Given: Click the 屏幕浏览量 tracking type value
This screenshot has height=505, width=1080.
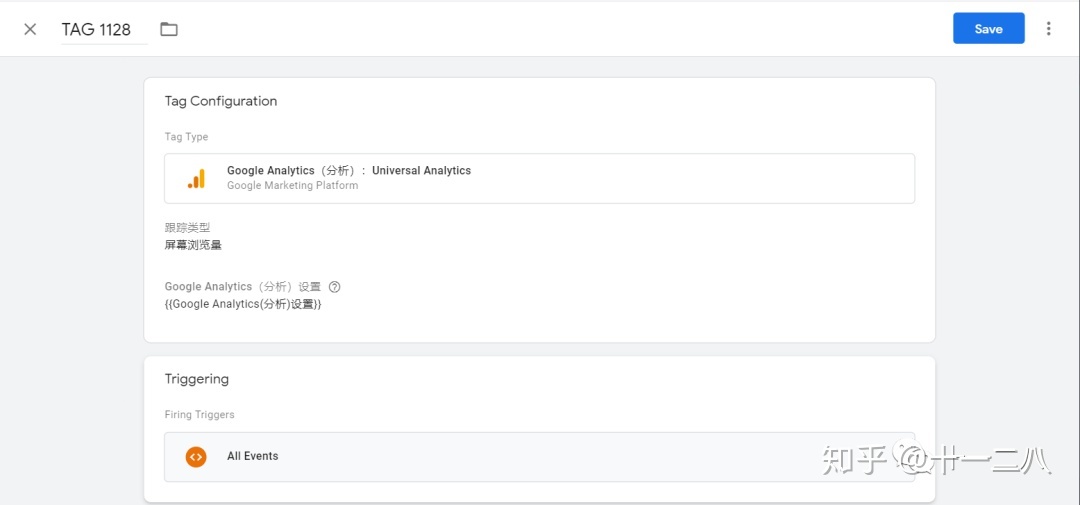Looking at the screenshot, I should click(193, 245).
